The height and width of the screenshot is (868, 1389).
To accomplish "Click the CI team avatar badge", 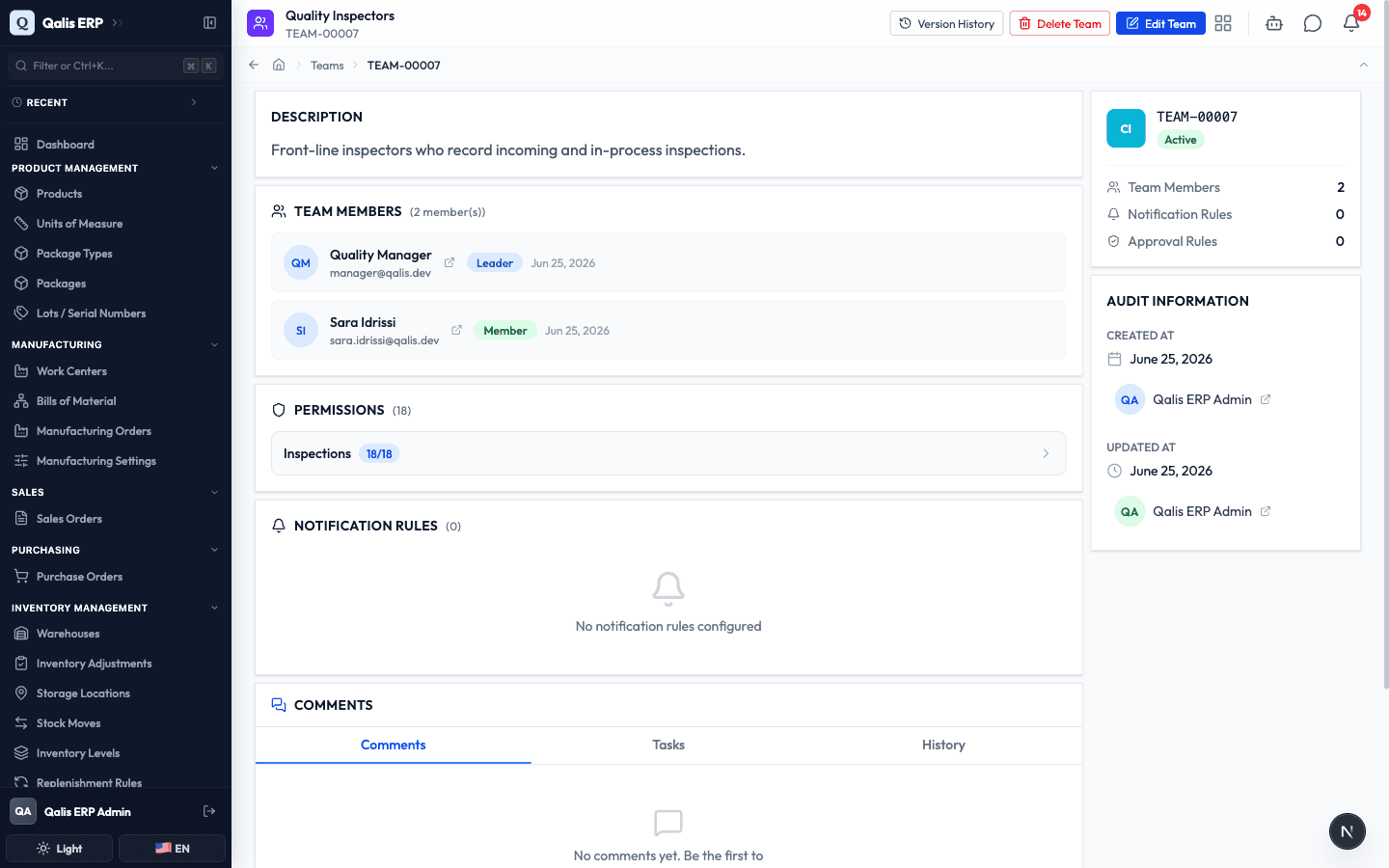I will (1126, 128).
